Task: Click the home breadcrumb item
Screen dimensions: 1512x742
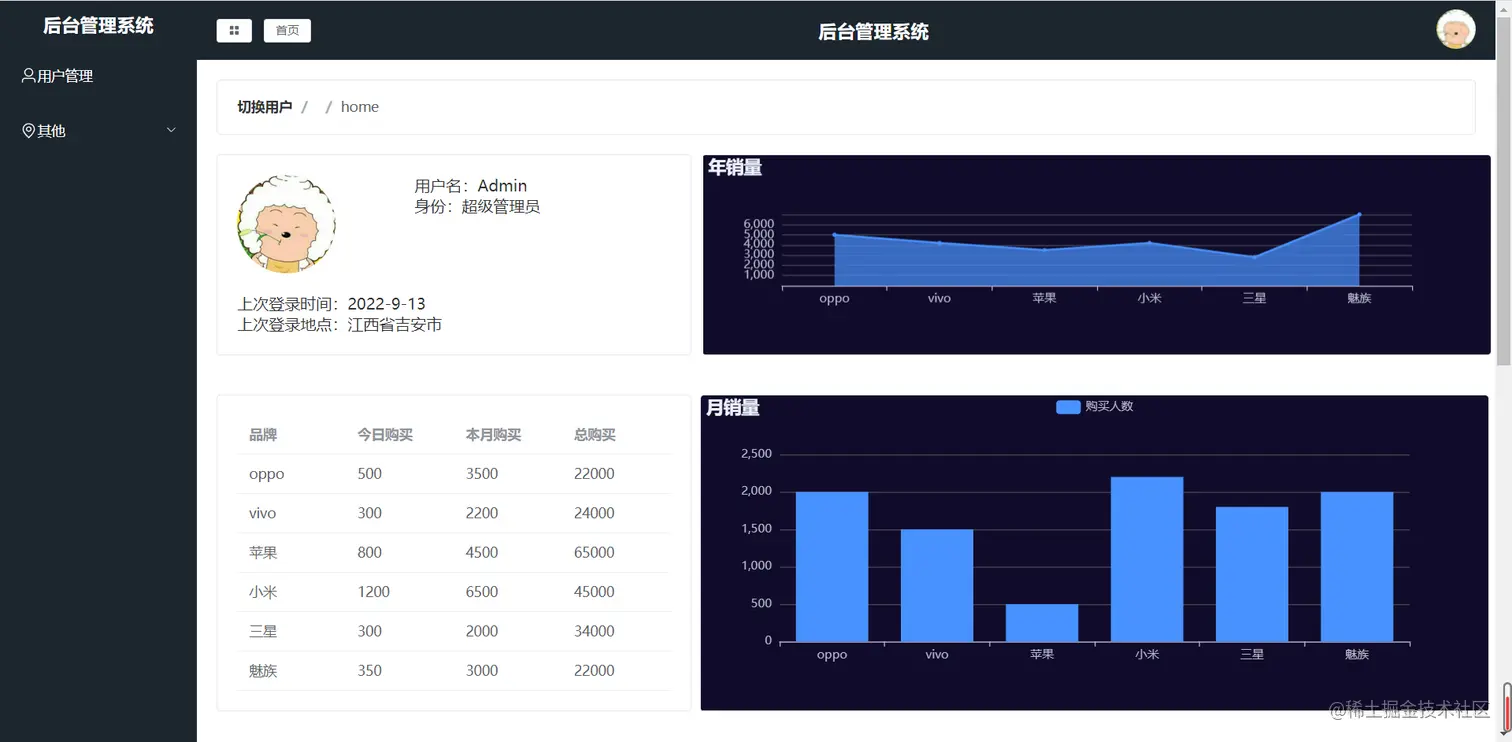Action: click(x=360, y=107)
